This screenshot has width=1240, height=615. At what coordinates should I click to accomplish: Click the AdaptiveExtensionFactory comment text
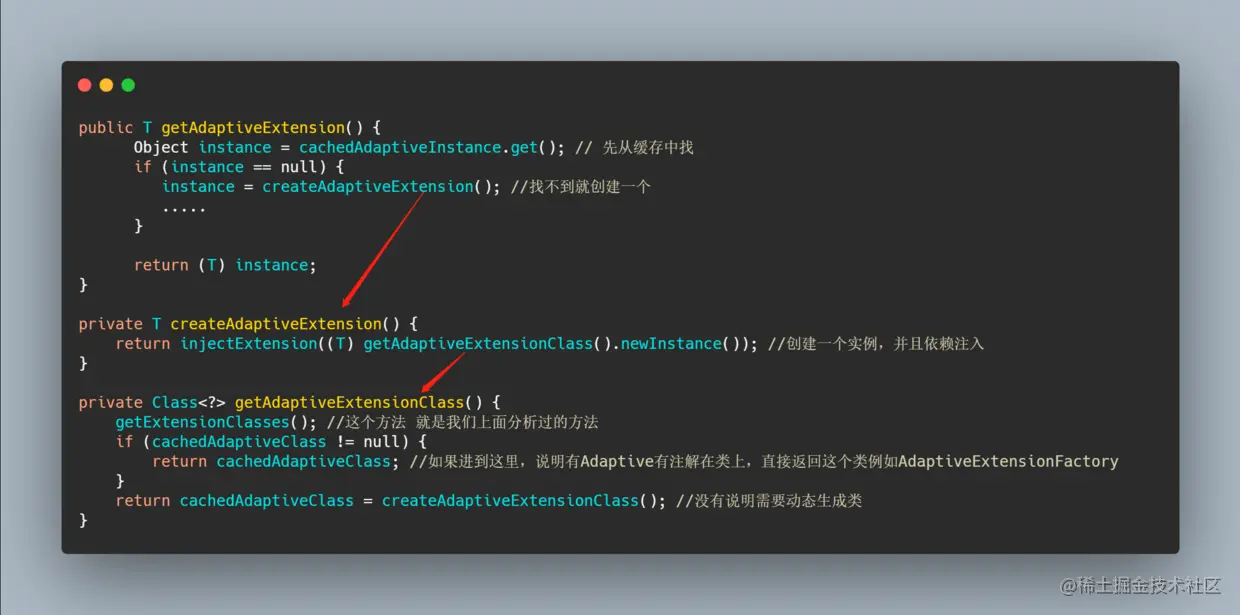tap(1008, 462)
